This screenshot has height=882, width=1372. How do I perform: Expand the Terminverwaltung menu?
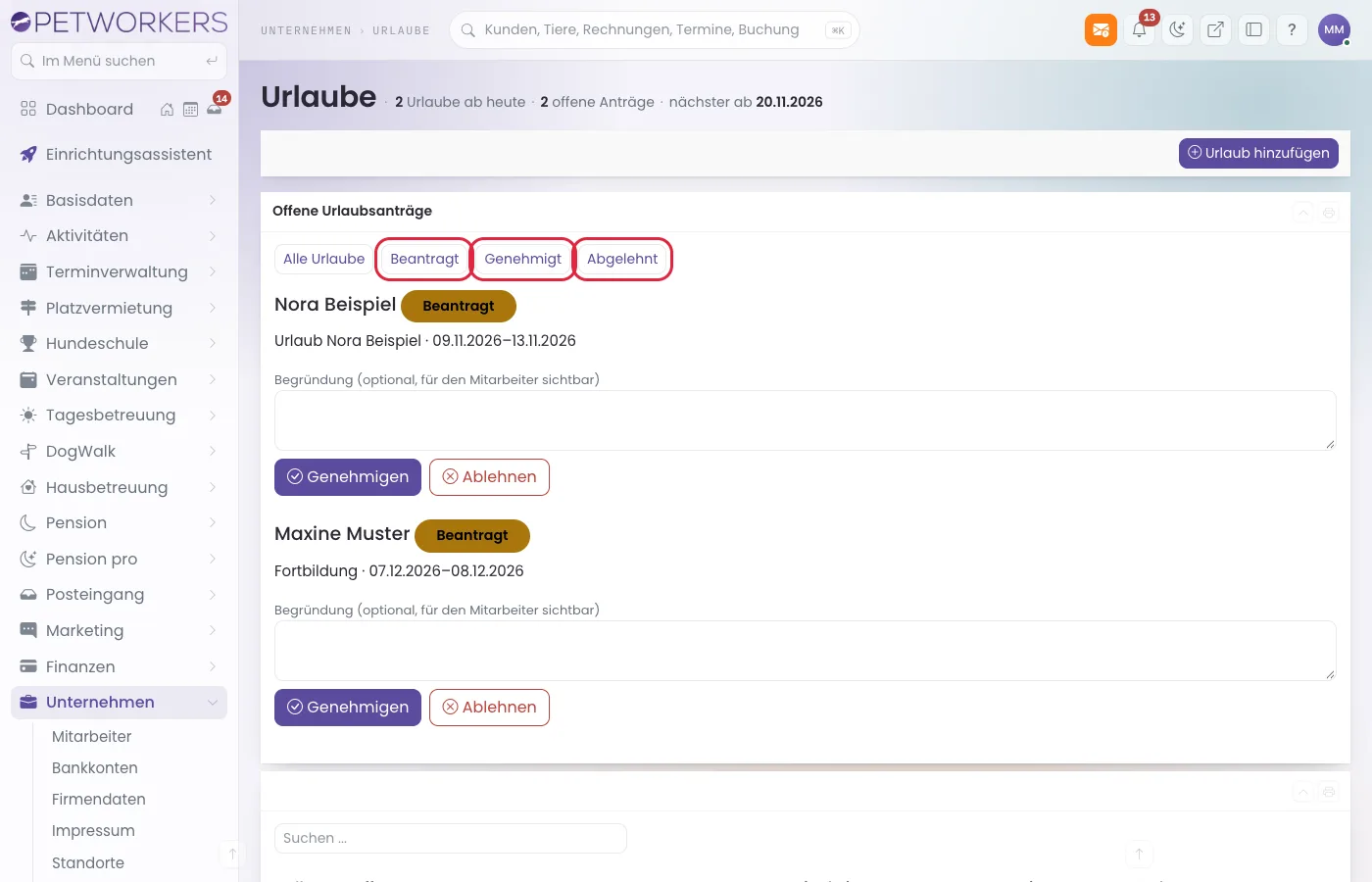click(x=119, y=272)
